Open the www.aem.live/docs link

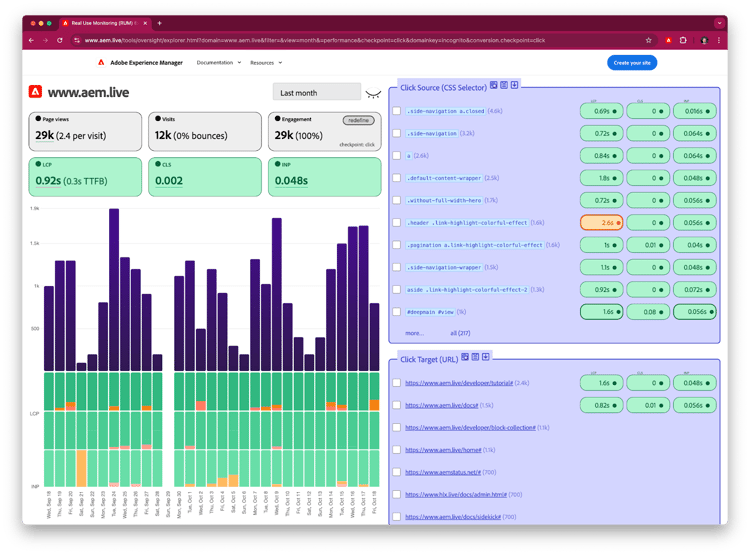tap(441, 406)
